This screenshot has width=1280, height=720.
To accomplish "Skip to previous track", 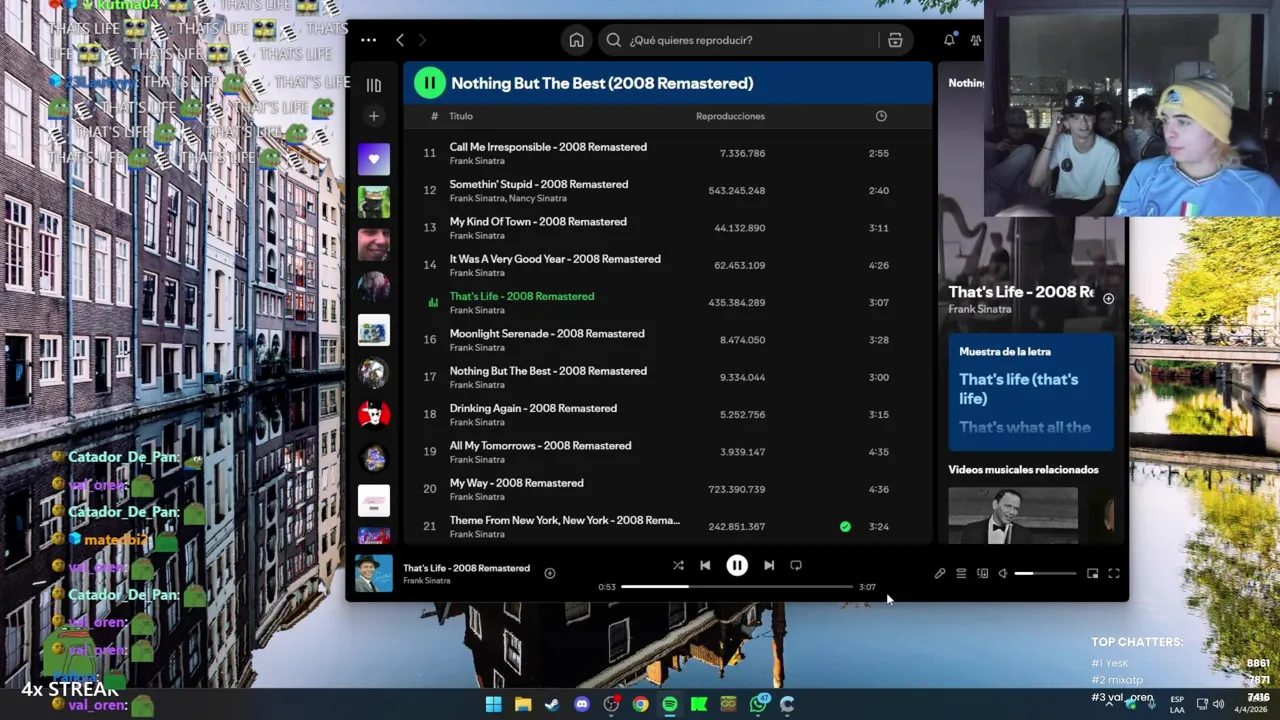I will [x=705, y=565].
